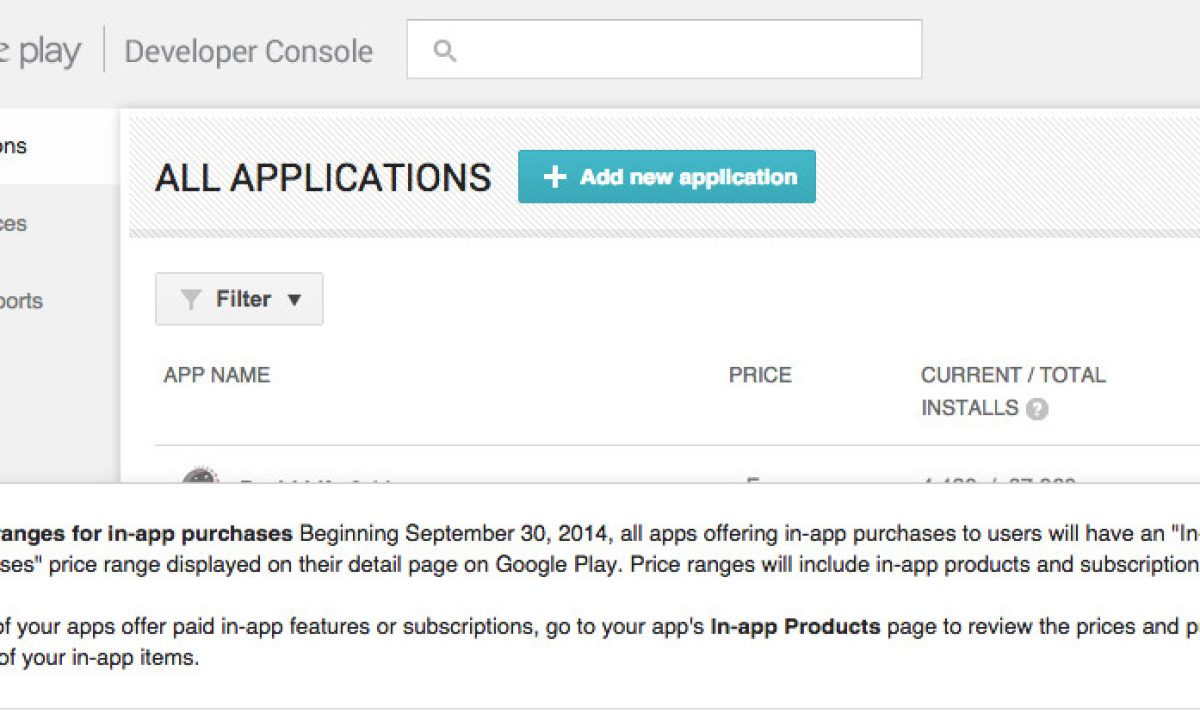This screenshot has height=720, width=1200.
Task: Click the funnel icon in Filter button
Action: click(190, 300)
